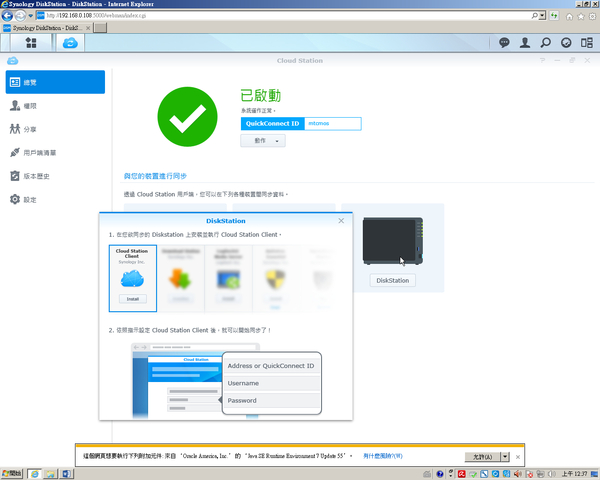Select the 總覽 overview sidebar item
This screenshot has width=600, height=480.
coord(55,82)
